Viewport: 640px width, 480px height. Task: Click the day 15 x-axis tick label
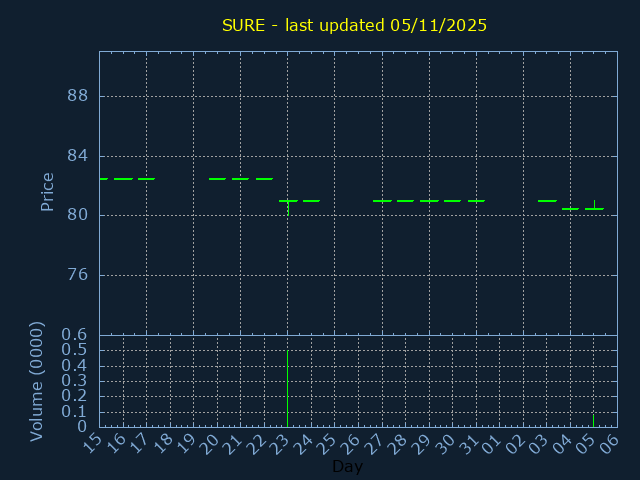93,442
